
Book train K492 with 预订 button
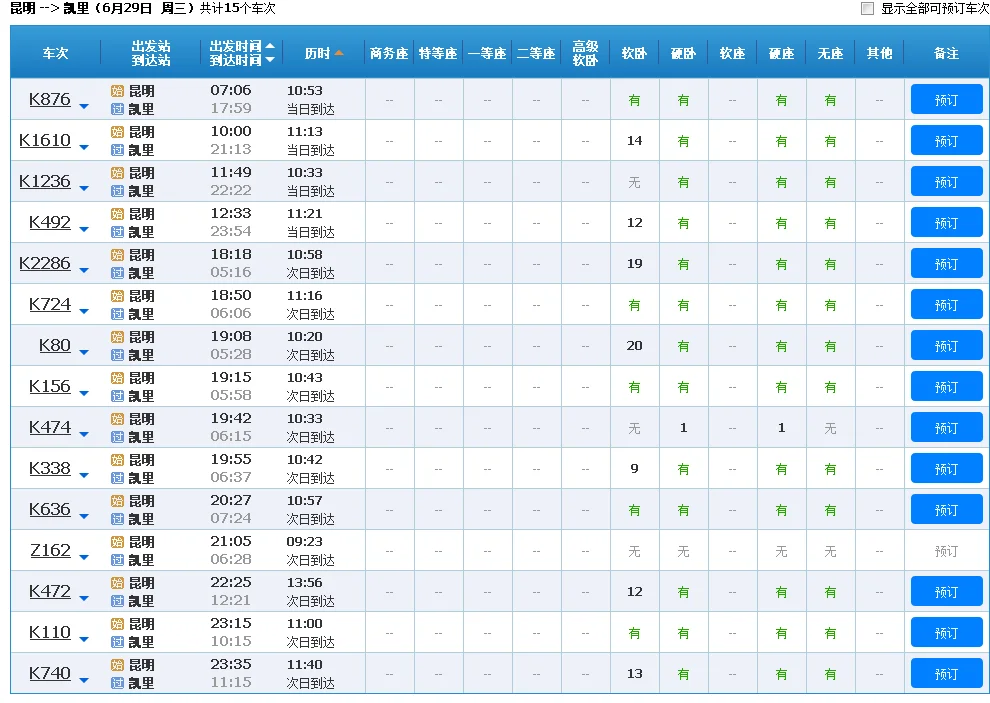click(946, 223)
